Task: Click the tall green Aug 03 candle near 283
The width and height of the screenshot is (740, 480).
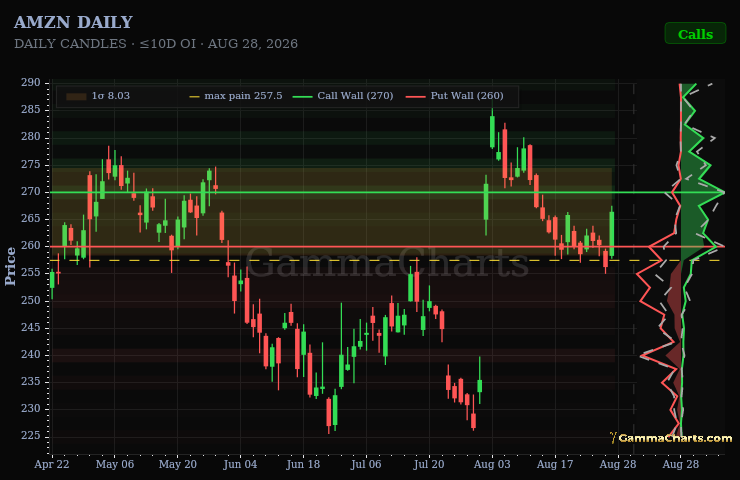Action: tap(492, 131)
